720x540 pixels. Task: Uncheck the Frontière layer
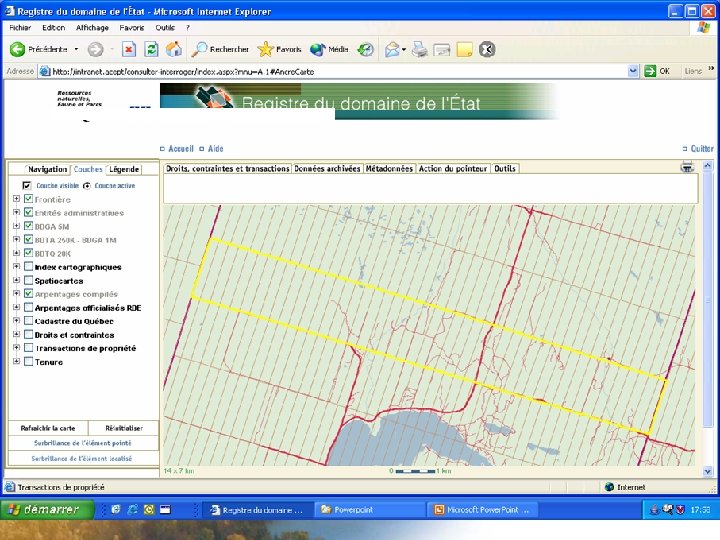click(28, 199)
